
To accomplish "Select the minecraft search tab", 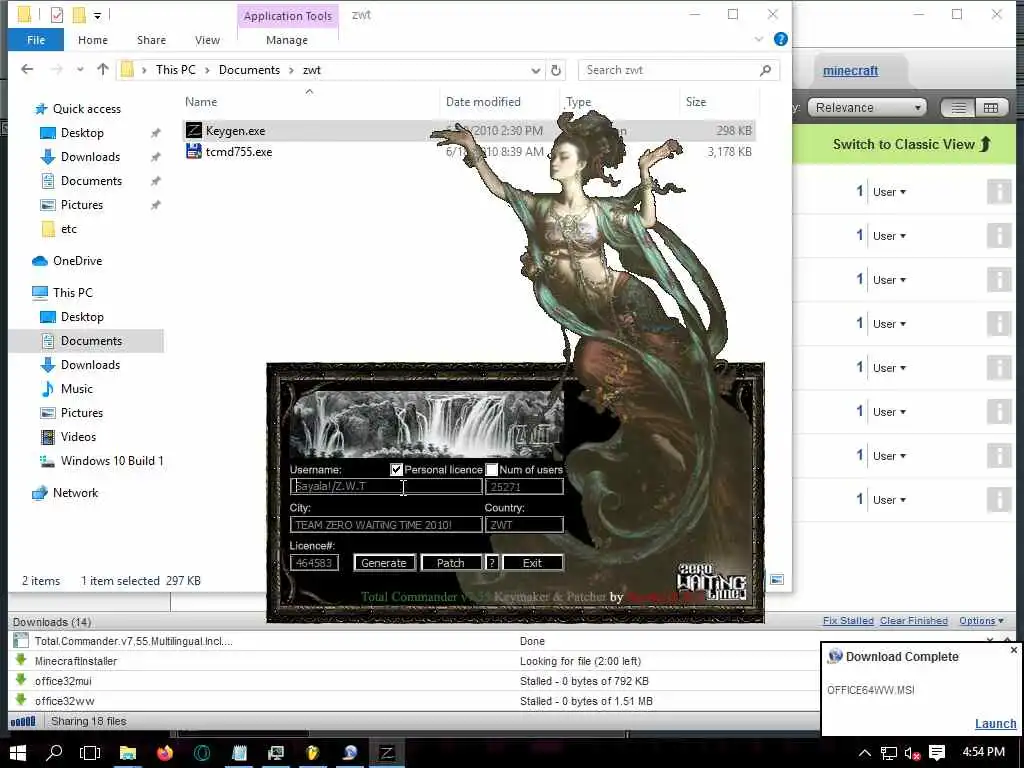I will (x=850, y=71).
